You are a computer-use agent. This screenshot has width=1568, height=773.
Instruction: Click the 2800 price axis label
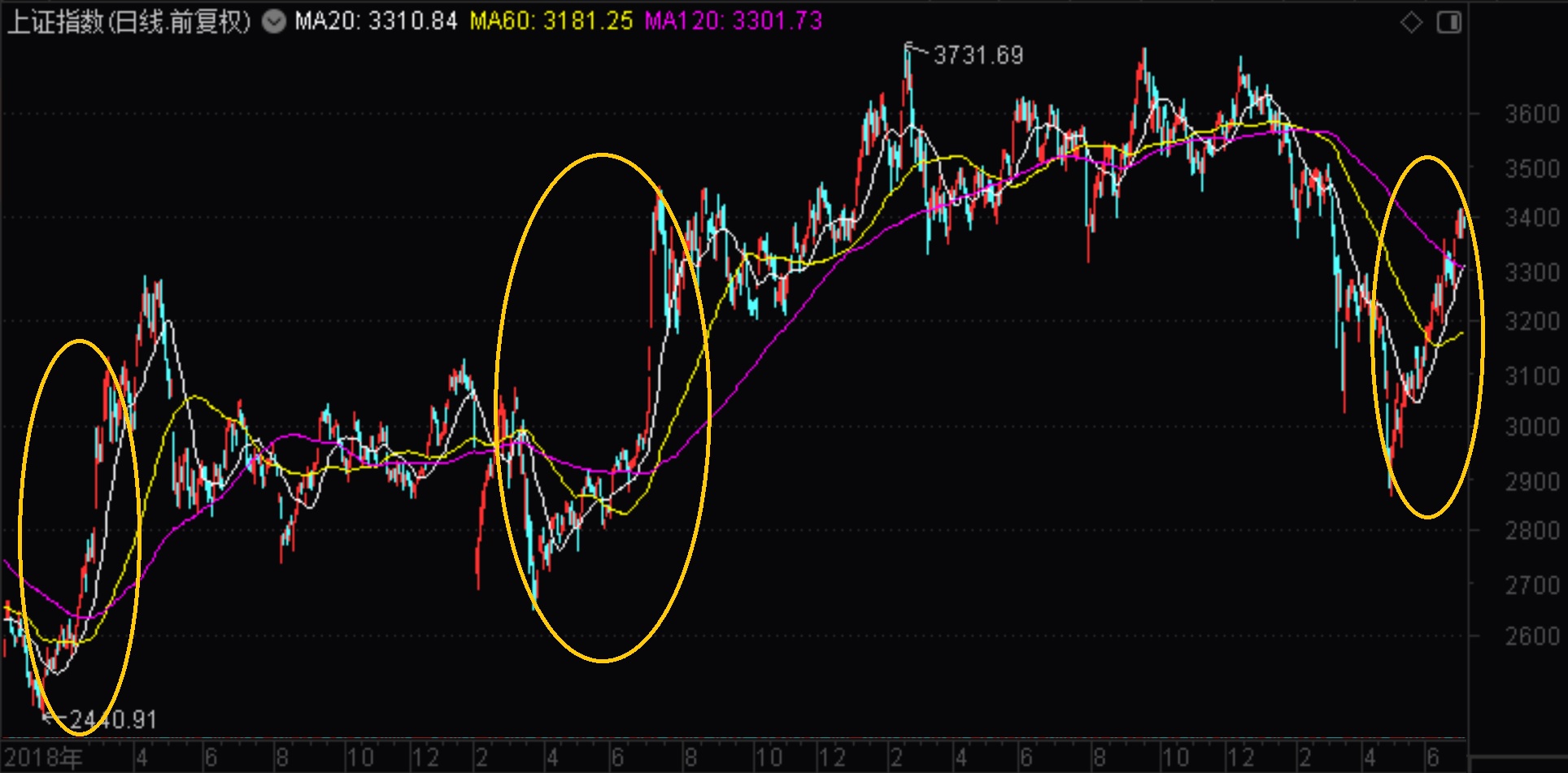[1532, 531]
